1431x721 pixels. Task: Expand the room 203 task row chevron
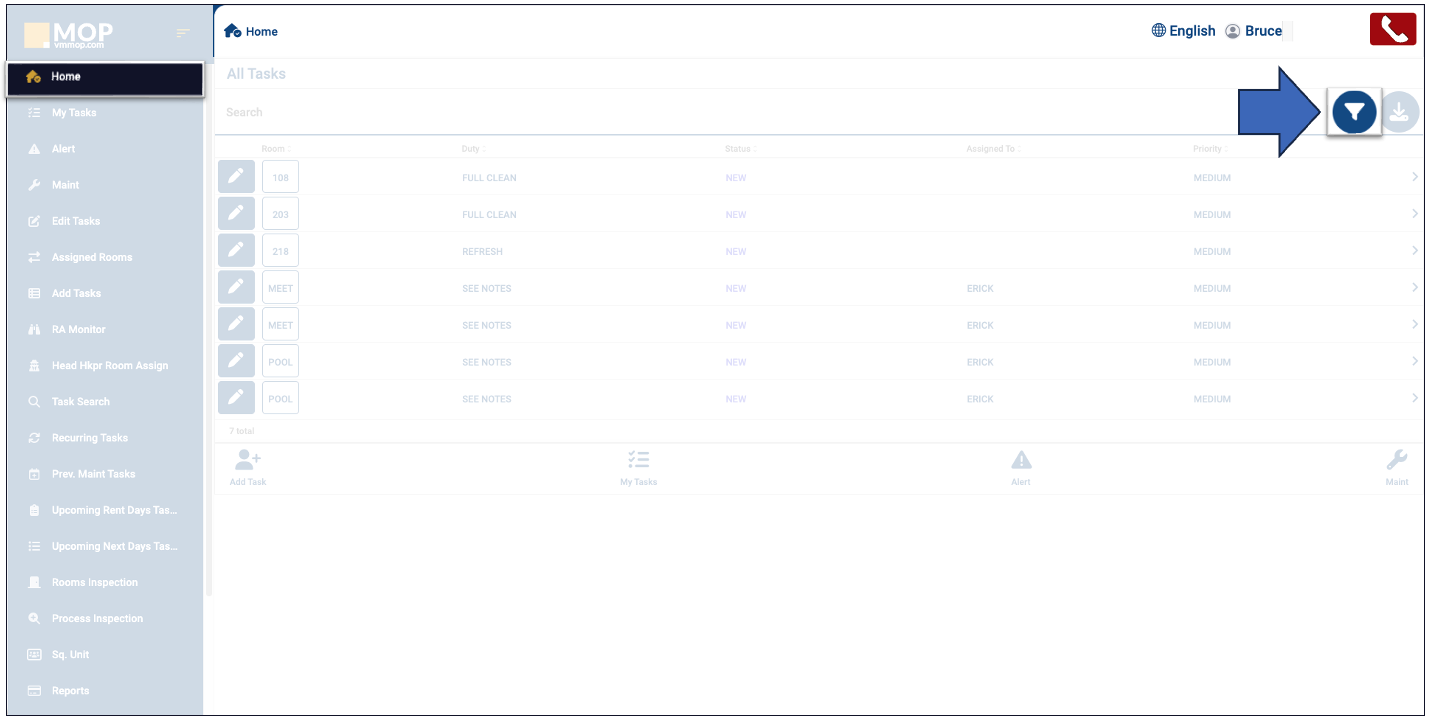(1414, 214)
